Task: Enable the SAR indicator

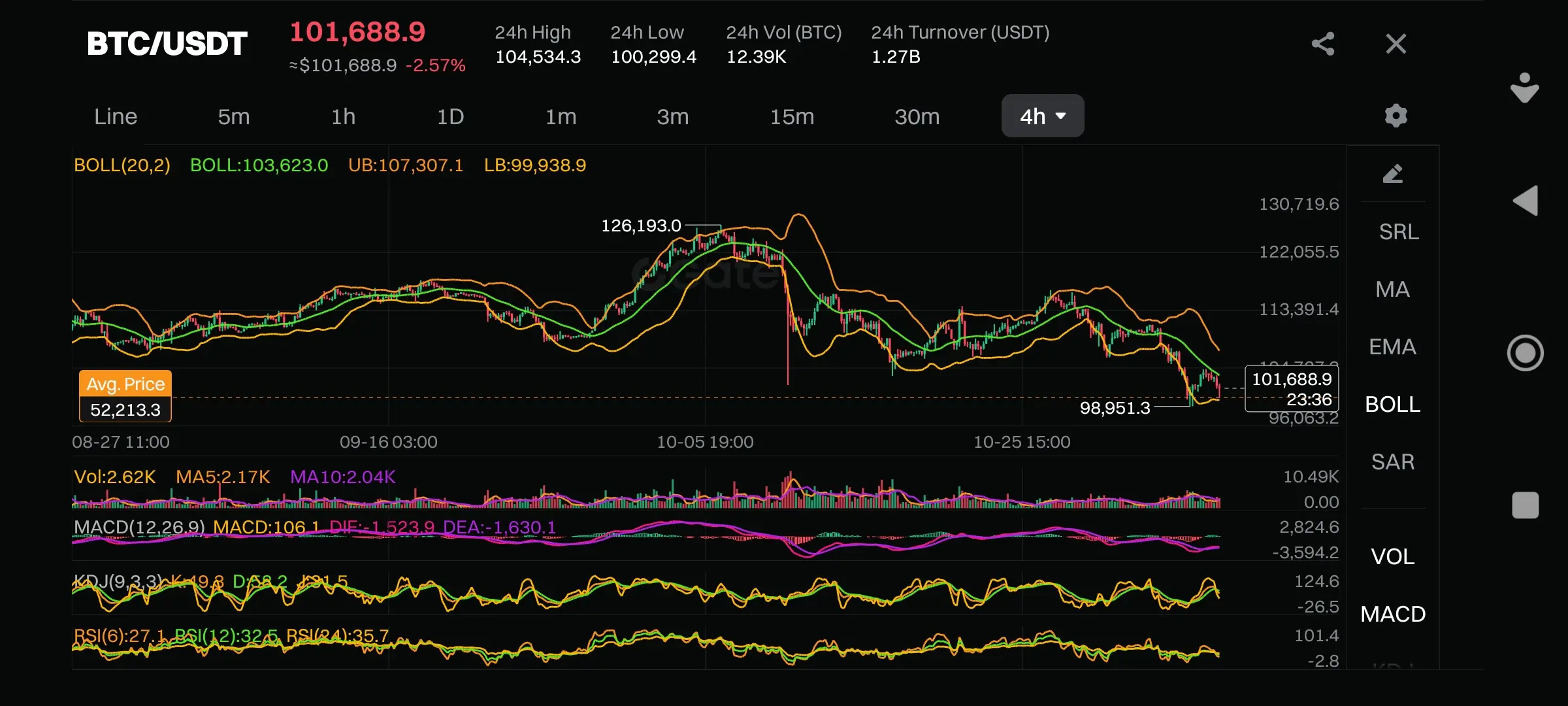Action: pos(1393,462)
